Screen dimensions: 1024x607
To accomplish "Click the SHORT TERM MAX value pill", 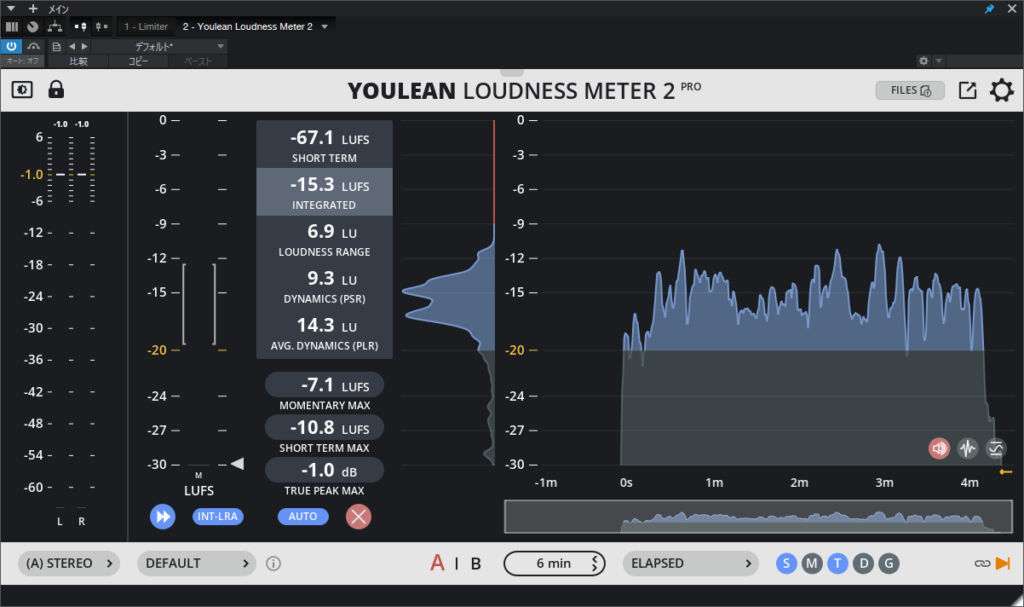I will click(x=325, y=428).
